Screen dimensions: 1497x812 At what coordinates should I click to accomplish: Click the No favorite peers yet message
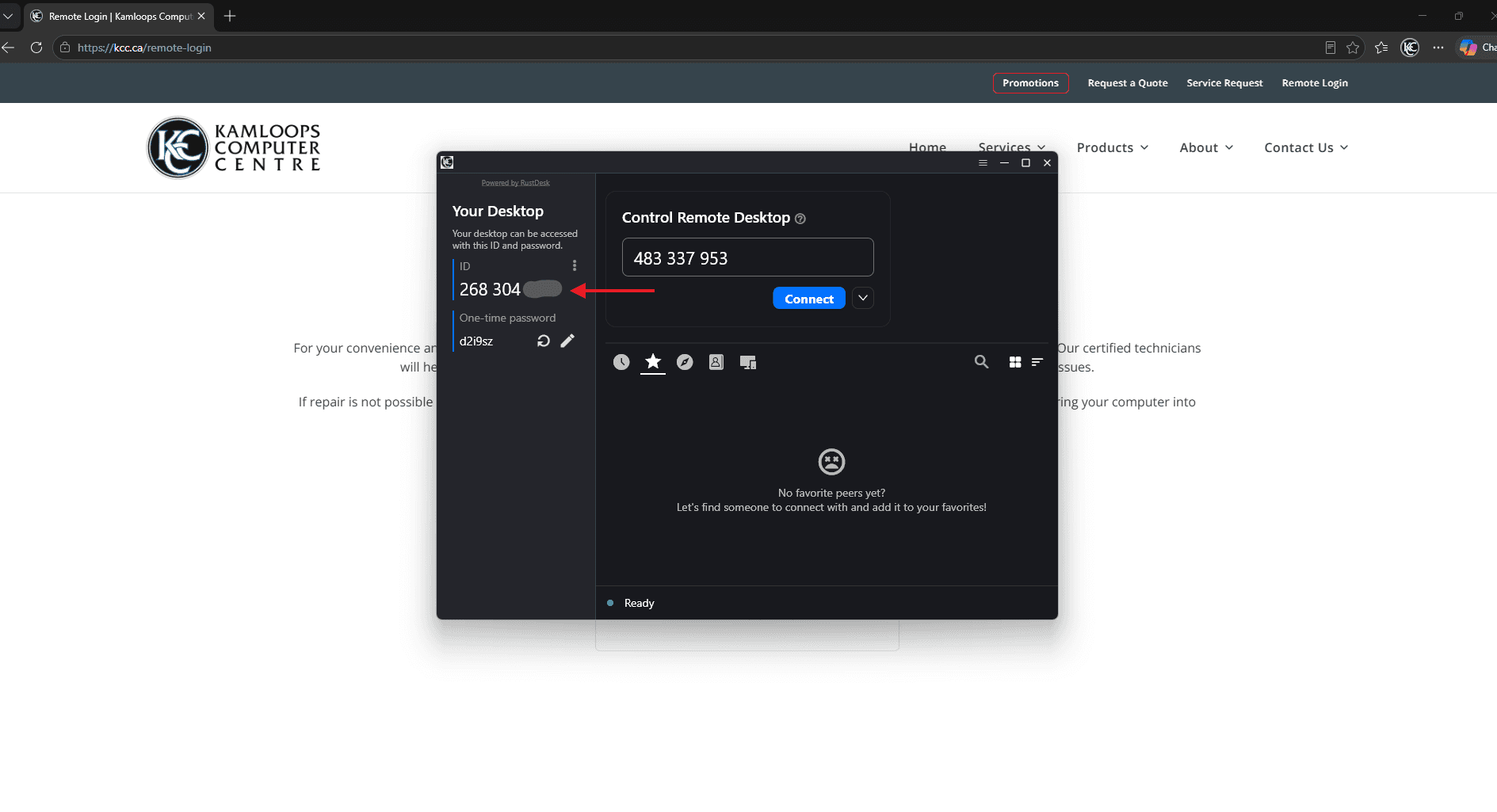coord(831,493)
